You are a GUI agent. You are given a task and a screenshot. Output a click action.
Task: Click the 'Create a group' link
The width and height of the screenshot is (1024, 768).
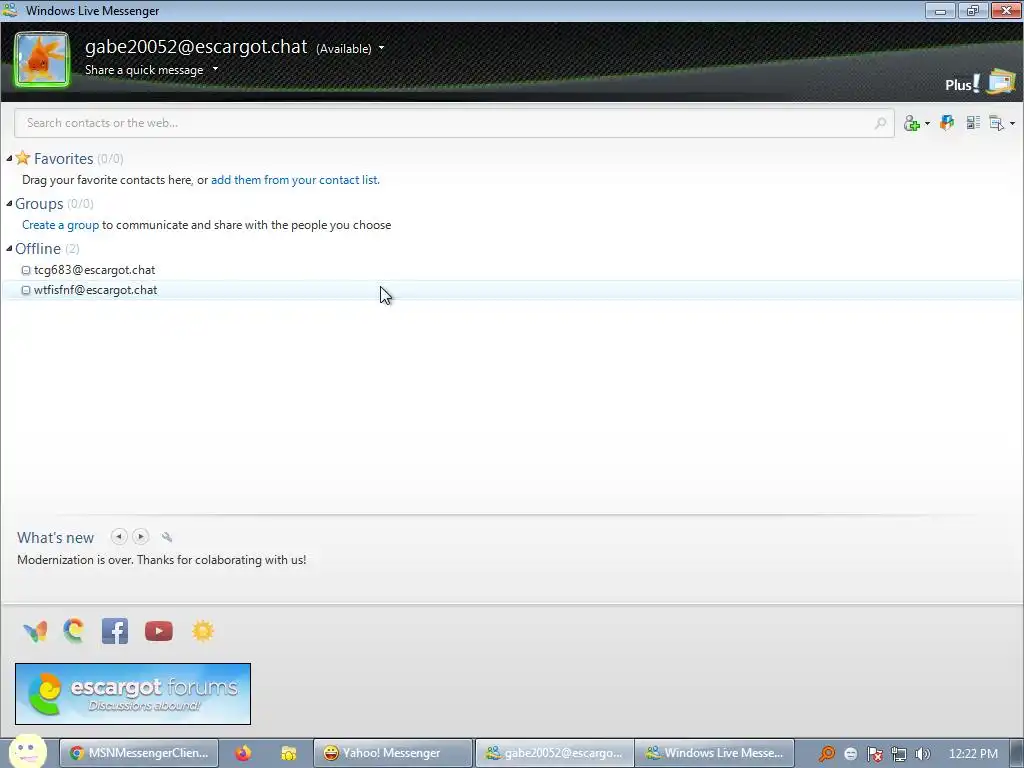(x=61, y=225)
